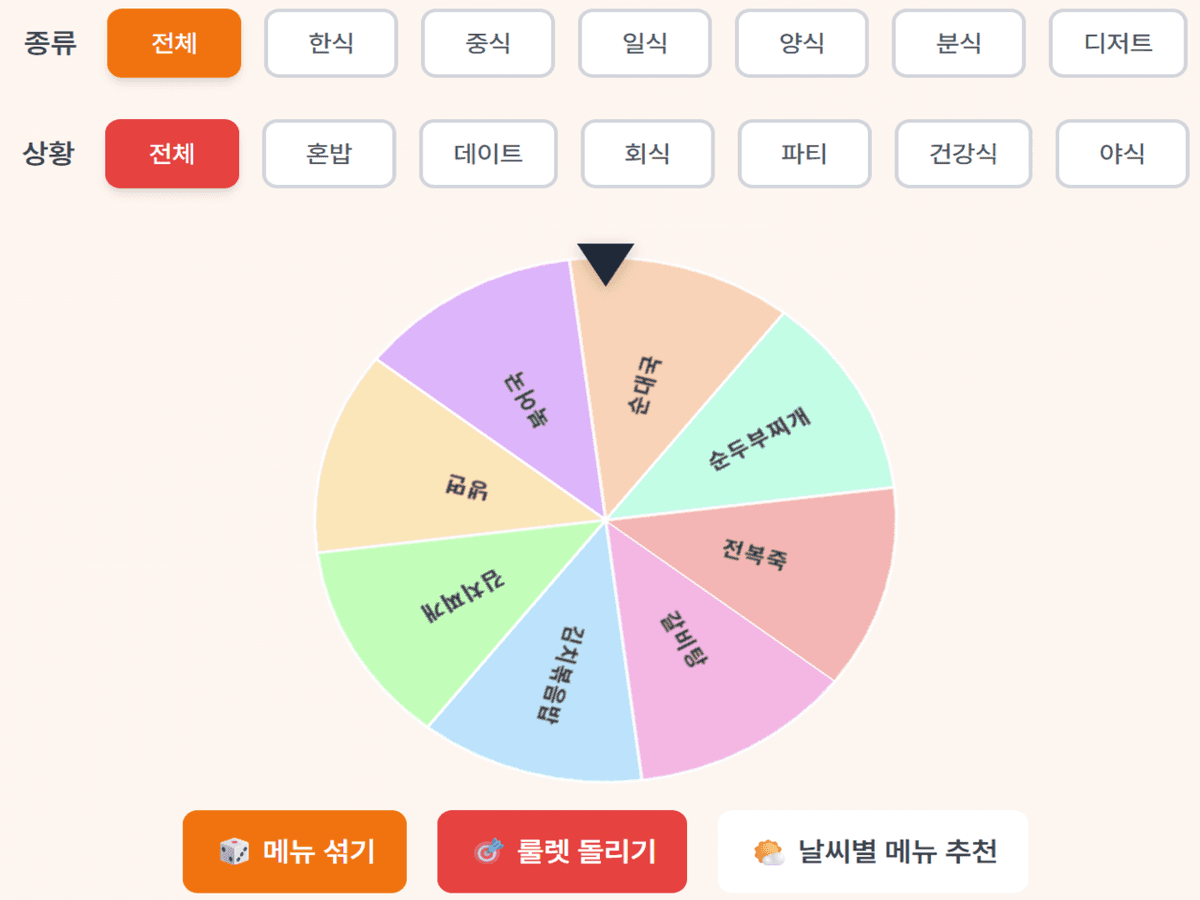Click the dark roulette pointer triangle

point(605,263)
